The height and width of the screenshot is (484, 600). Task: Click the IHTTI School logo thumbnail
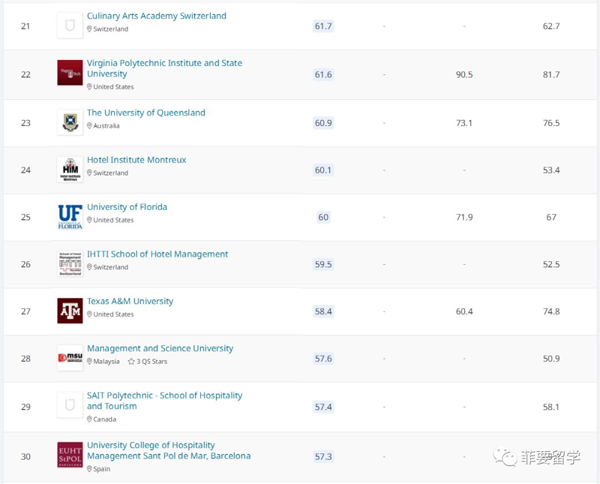(70, 264)
